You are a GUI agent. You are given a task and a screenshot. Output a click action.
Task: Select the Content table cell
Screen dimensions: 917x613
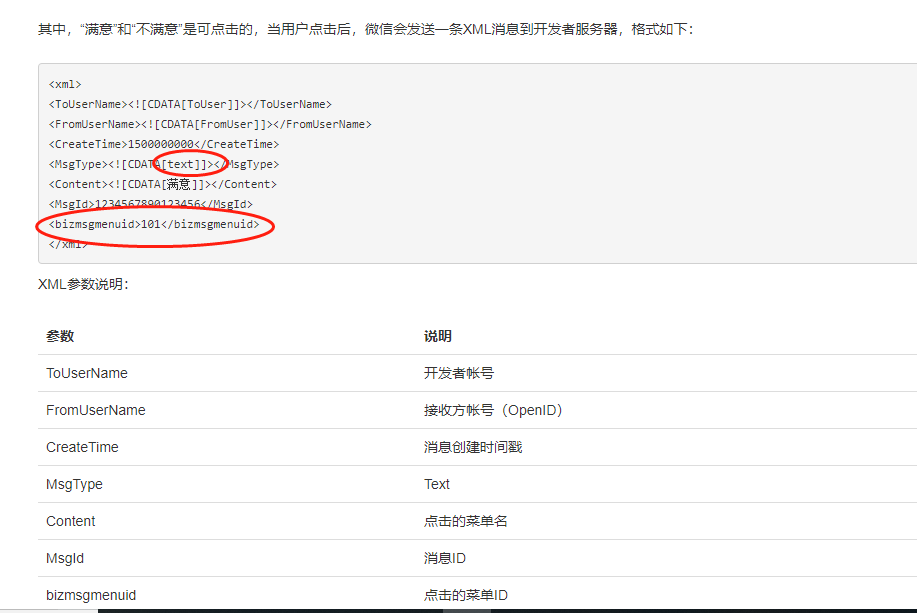pyautogui.click(x=70, y=521)
